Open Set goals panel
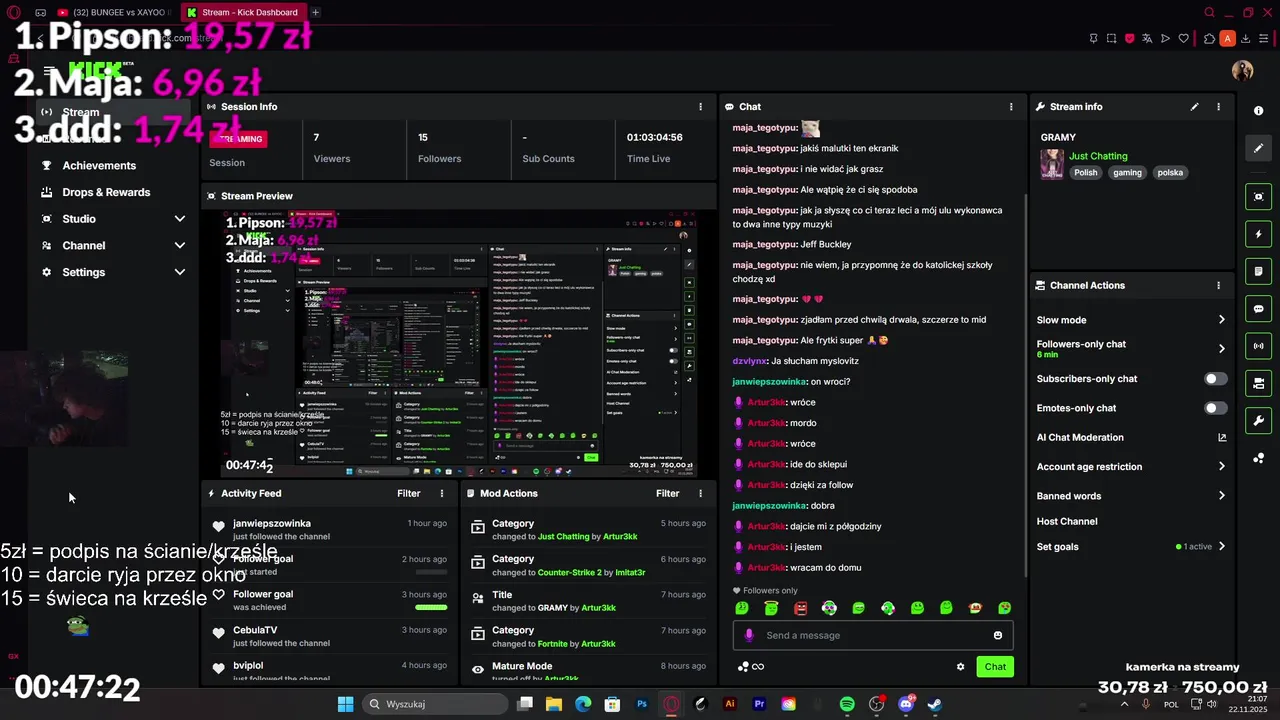This screenshot has width=1280, height=720. (x=1131, y=547)
